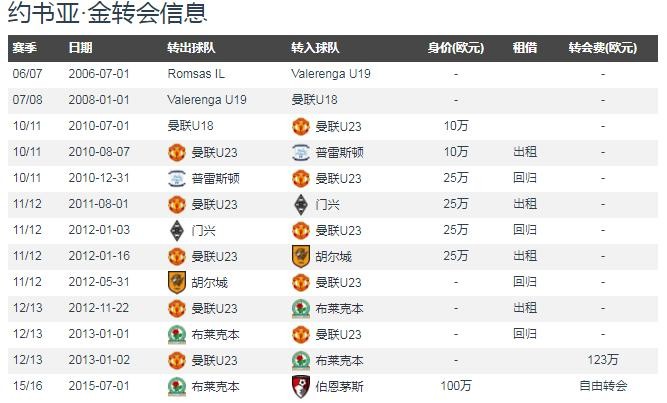Viewport: 667px width, 403px height.
Task: Click the 自由转会 text in the last row
Action: pyautogui.click(x=603, y=386)
